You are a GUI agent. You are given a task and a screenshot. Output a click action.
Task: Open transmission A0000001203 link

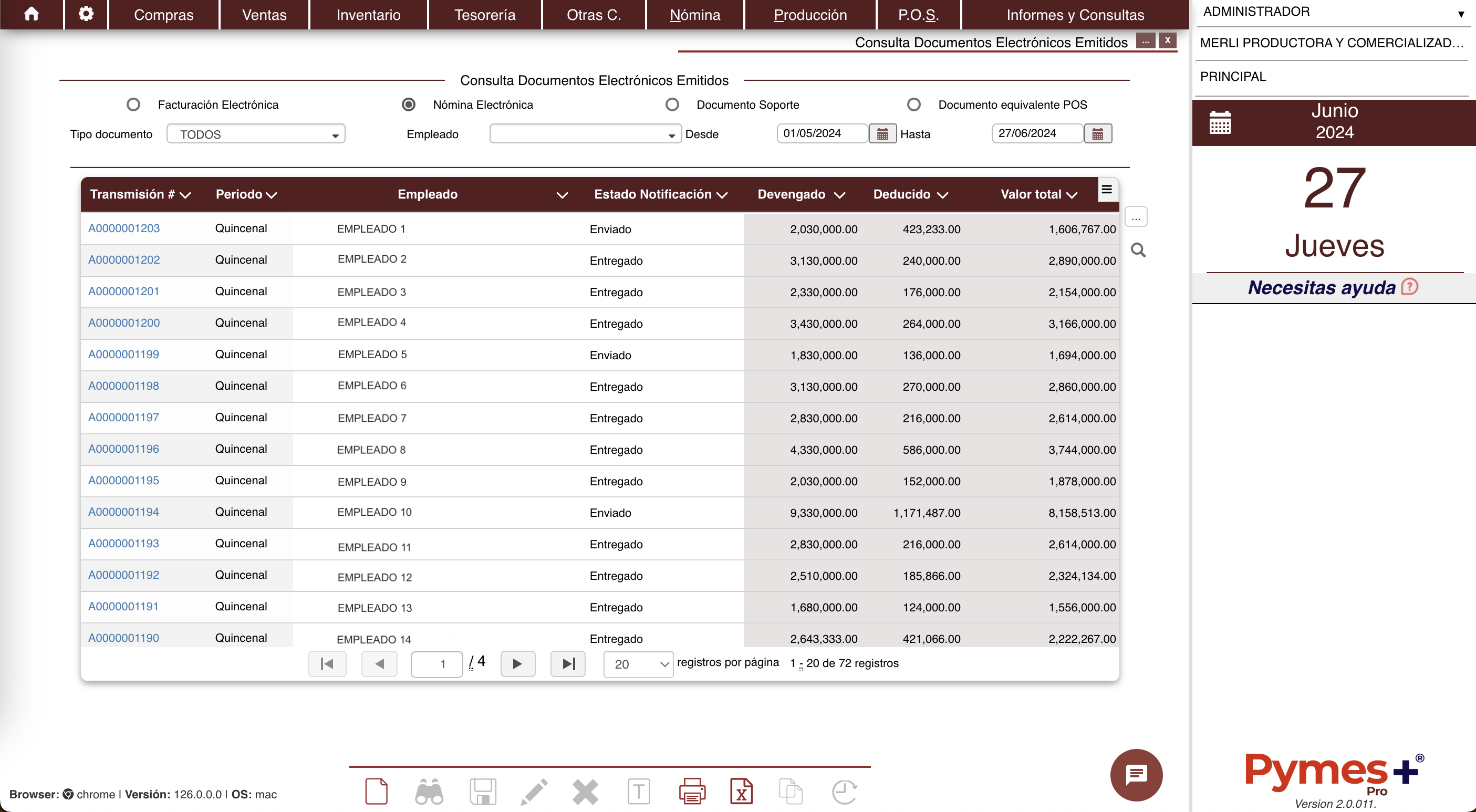tap(124, 228)
